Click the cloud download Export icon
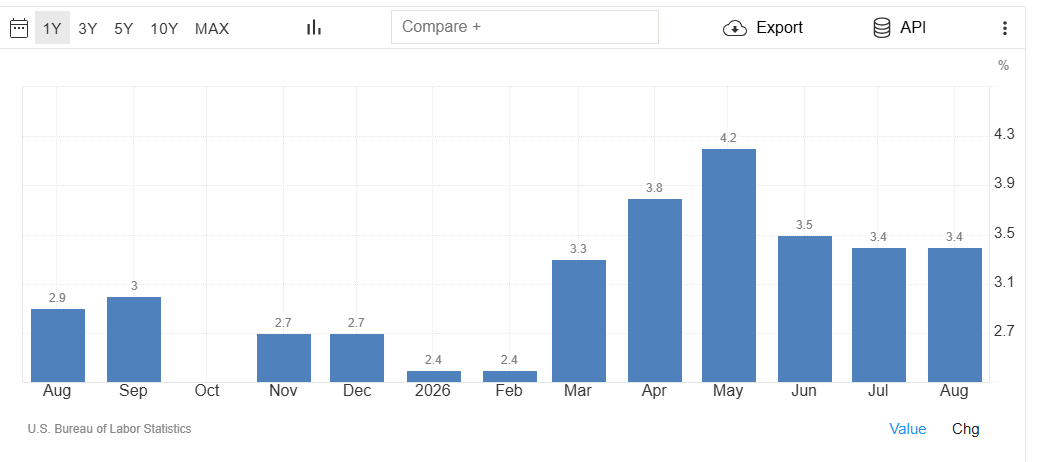 click(735, 28)
